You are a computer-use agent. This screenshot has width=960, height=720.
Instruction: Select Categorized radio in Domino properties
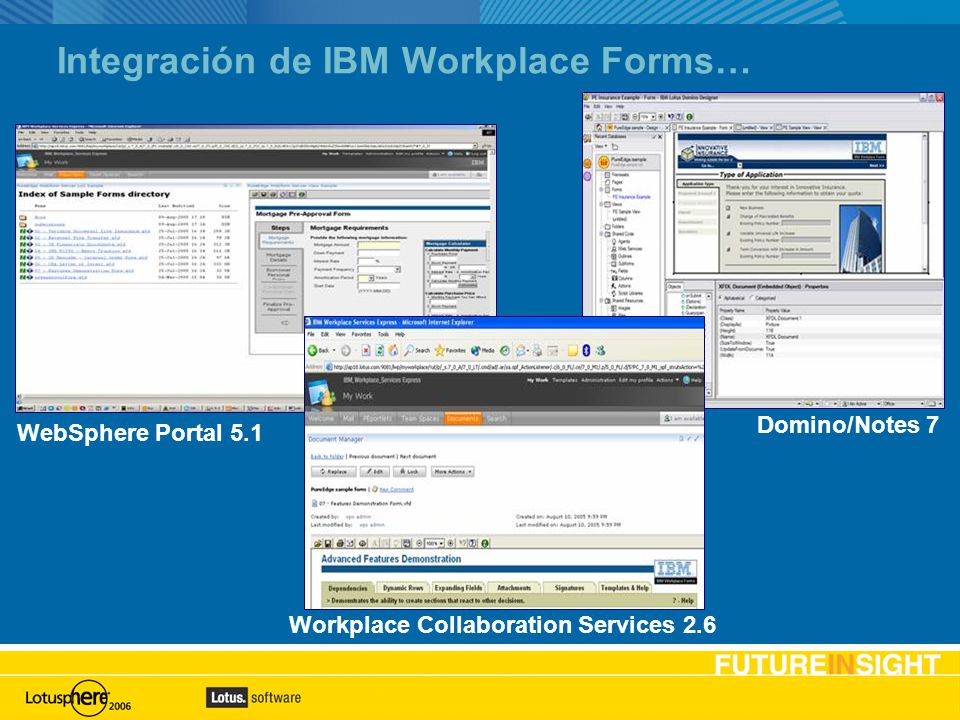[x=751, y=298]
